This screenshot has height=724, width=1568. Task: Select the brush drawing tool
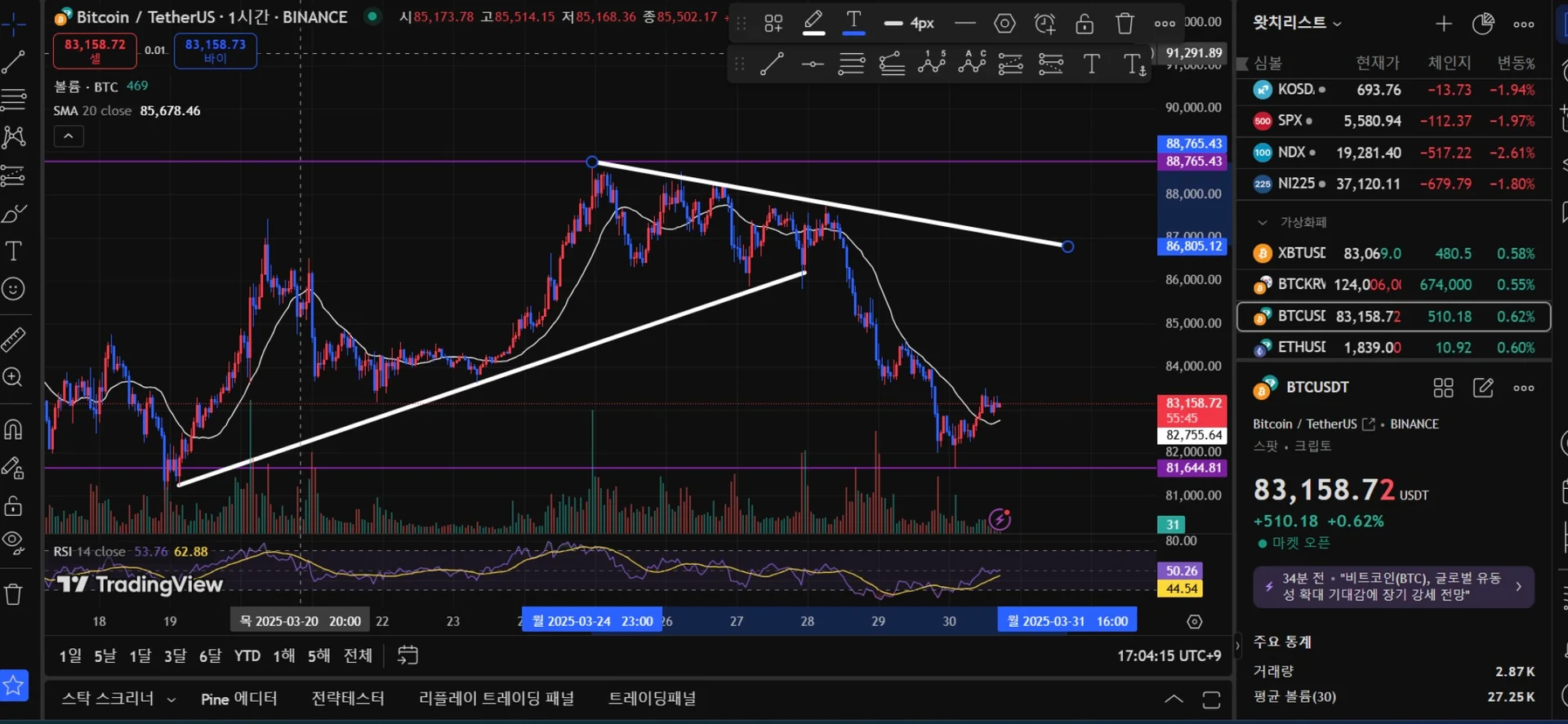(x=14, y=213)
